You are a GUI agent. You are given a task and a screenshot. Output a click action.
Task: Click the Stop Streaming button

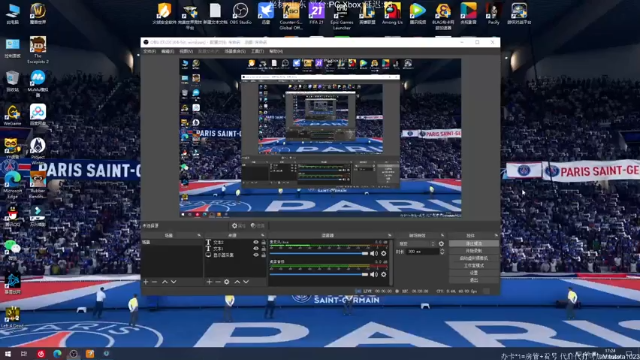coord(473,244)
